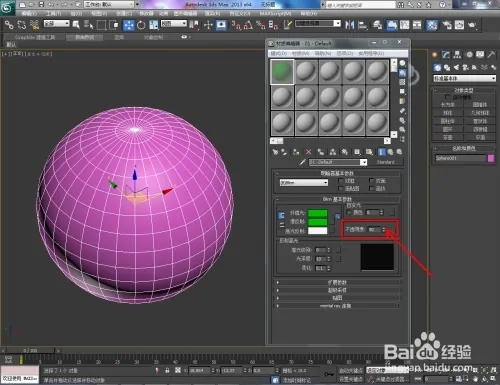The height and width of the screenshot is (385, 500).
Task: Click the material eyedropper pick icon
Action: [302, 162]
